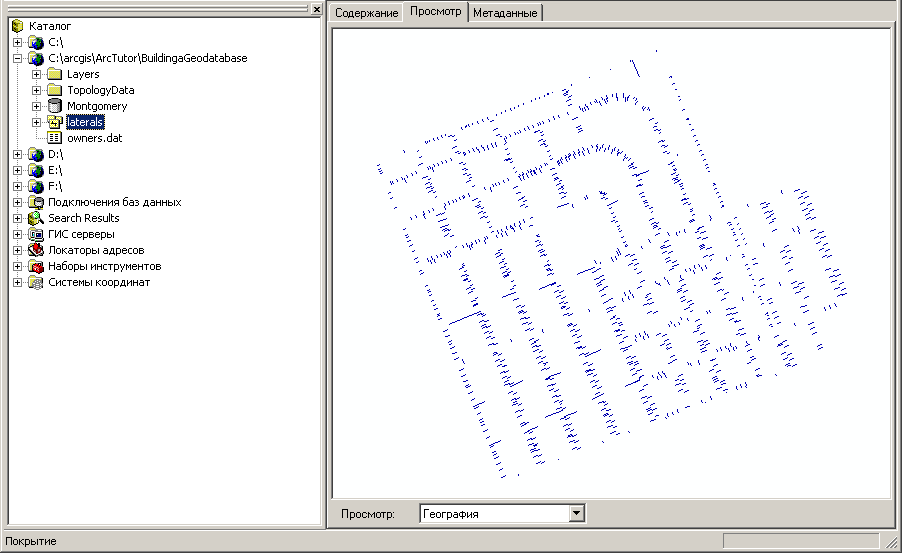902x553 pixels.
Task: Expand the E:\ drive node
Action: click(x=18, y=170)
